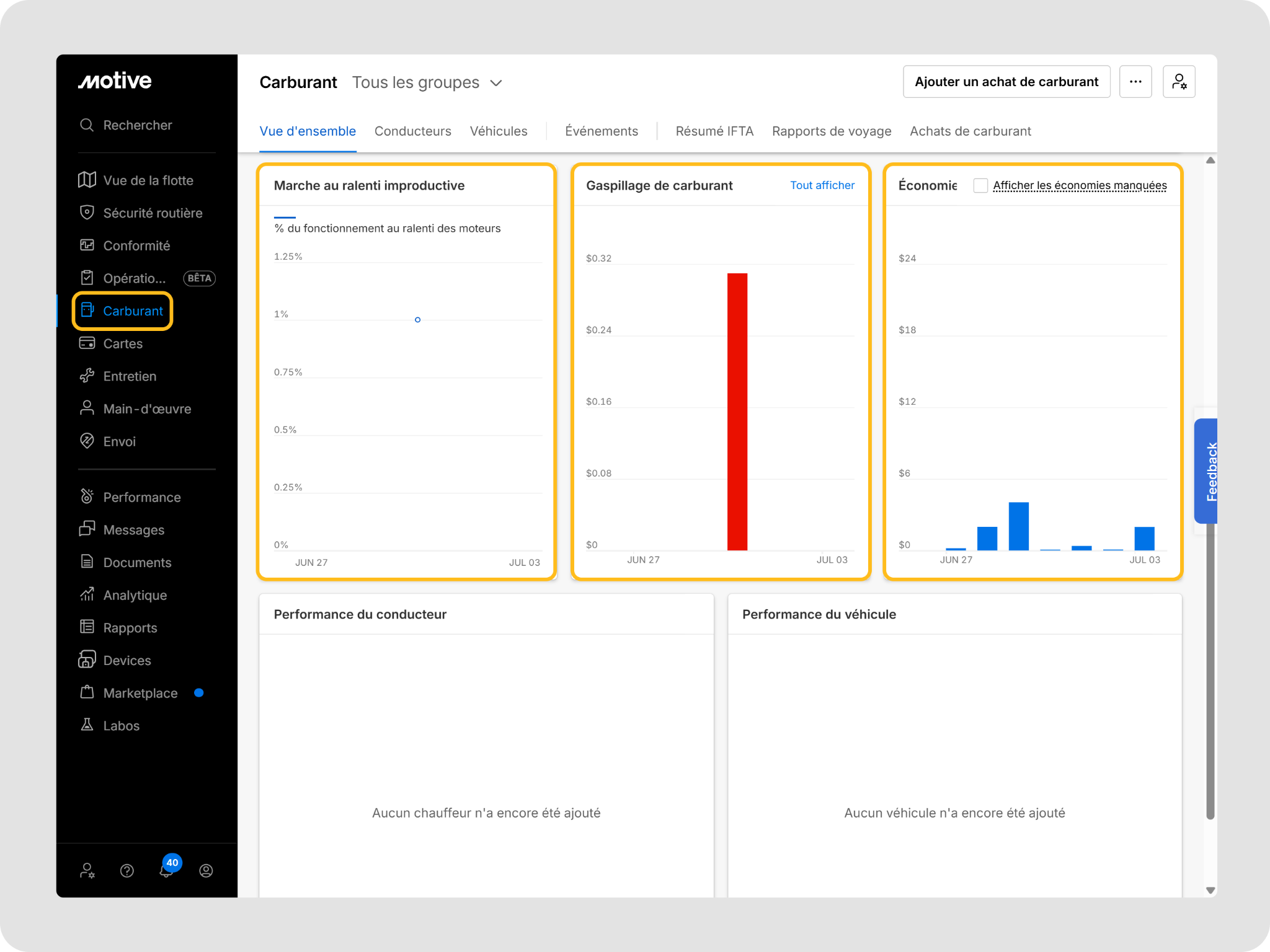Screen dimensions: 1270x952
Task: Click the red fuel waste bar
Action: point(737,412)
